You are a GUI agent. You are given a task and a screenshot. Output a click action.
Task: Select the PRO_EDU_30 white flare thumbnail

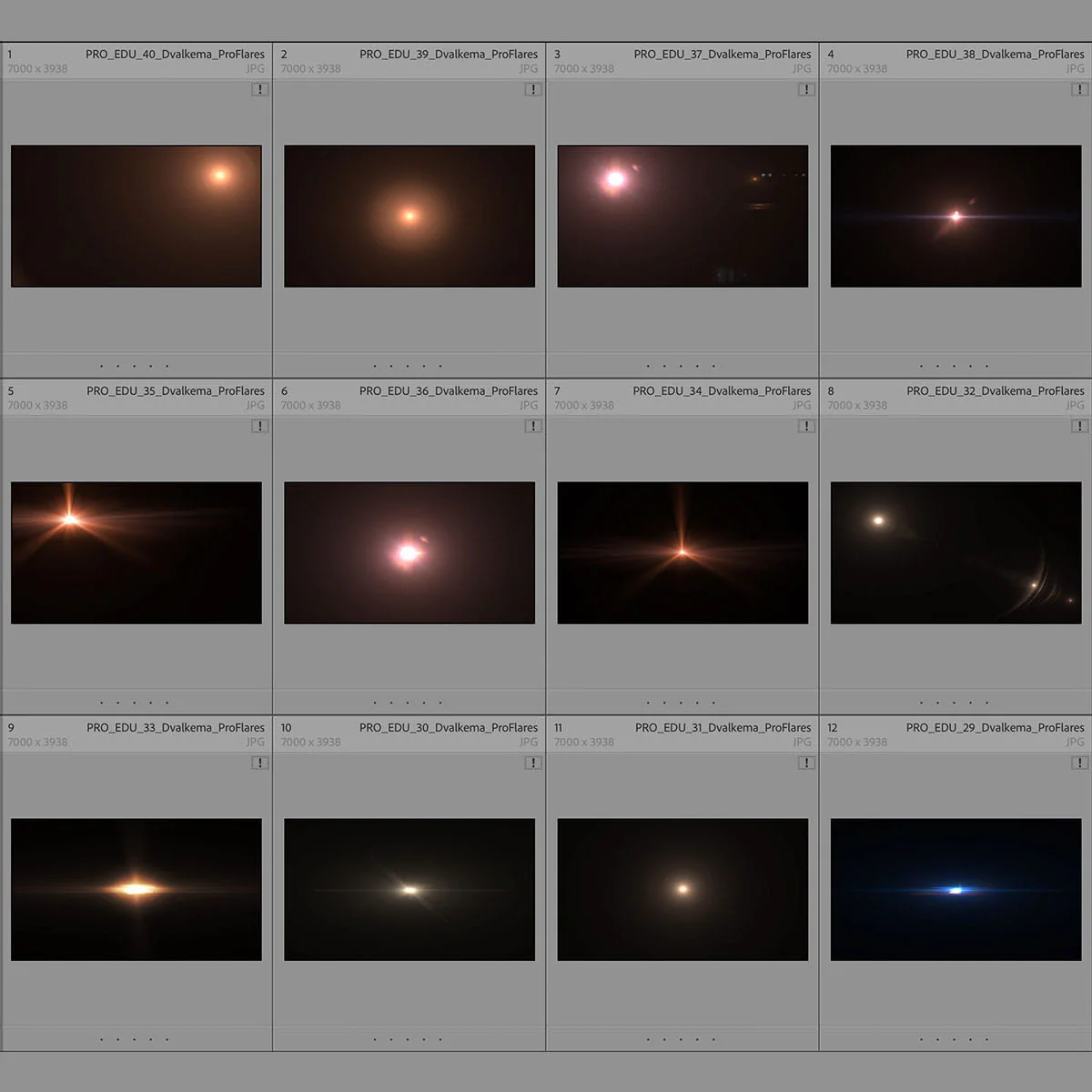click(x=409, y=890)
